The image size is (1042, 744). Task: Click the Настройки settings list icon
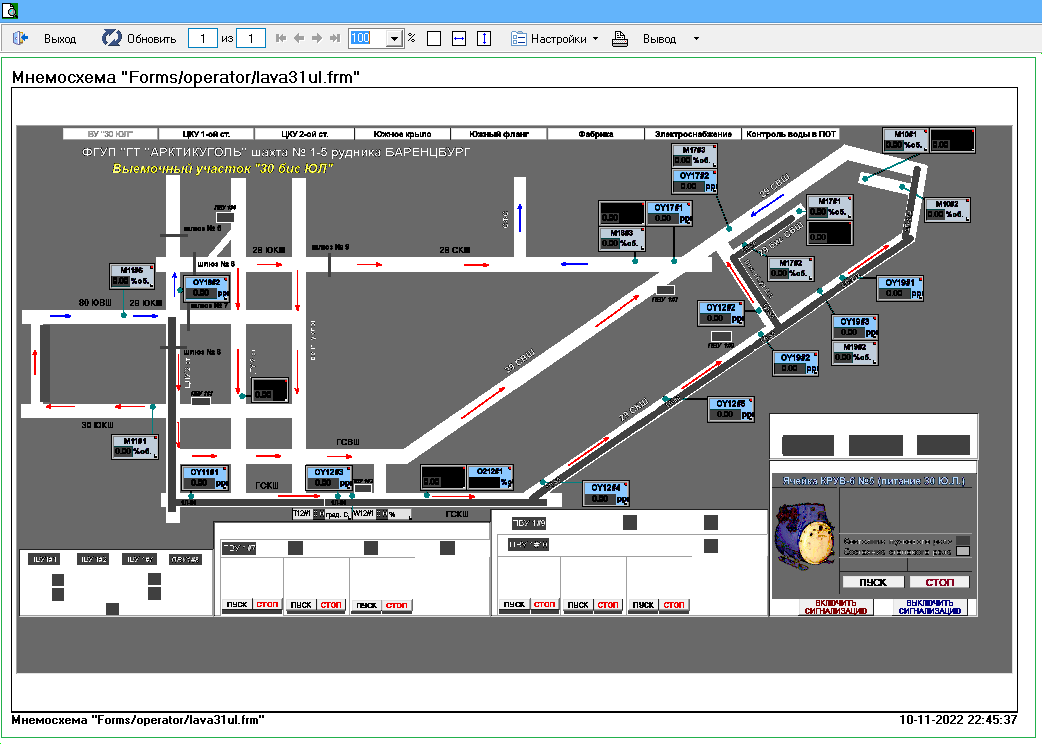518,39
